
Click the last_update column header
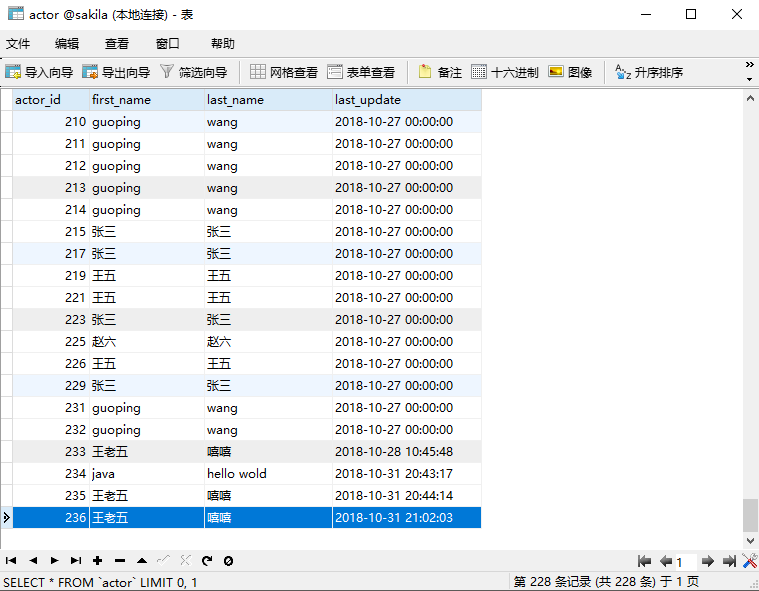pos(407,100)
